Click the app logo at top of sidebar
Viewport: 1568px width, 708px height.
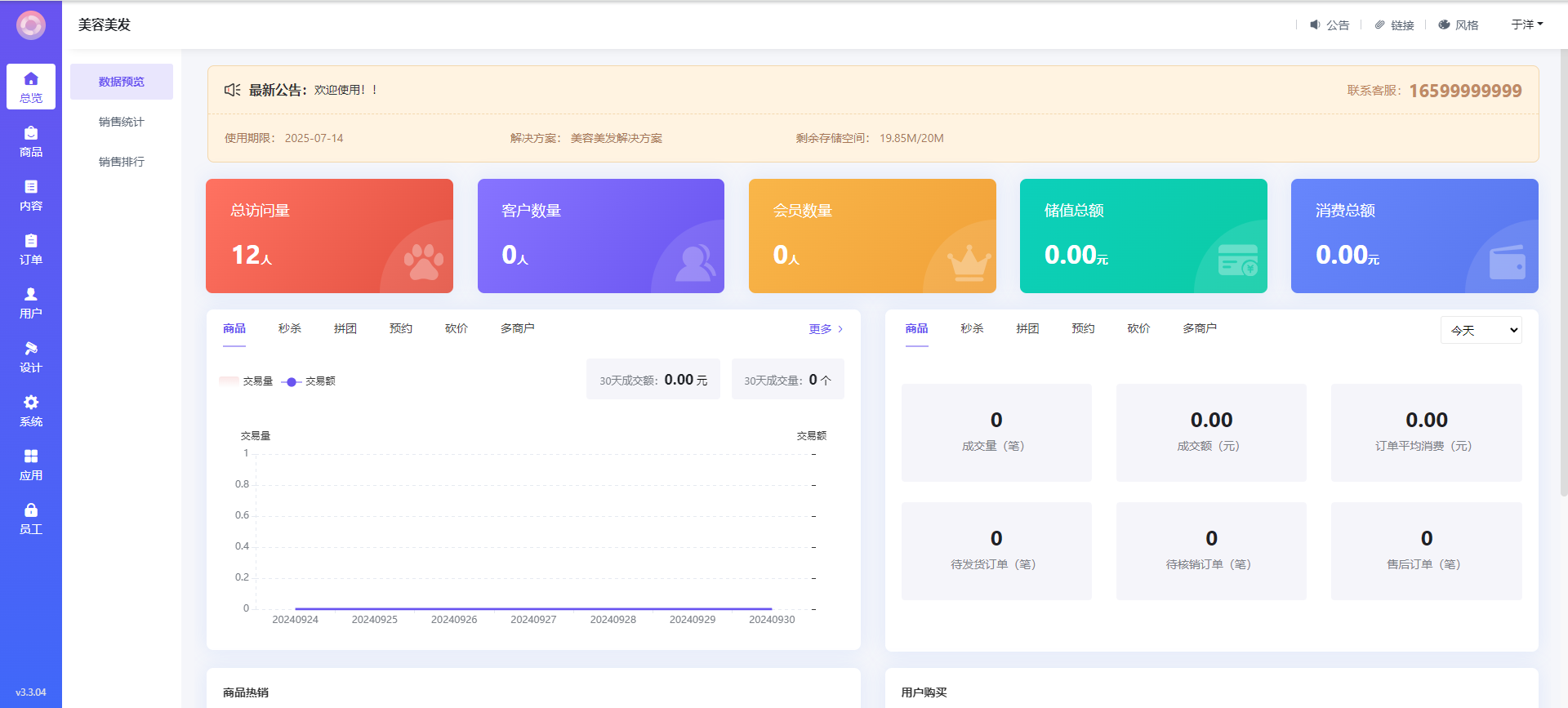coord(31,25)
